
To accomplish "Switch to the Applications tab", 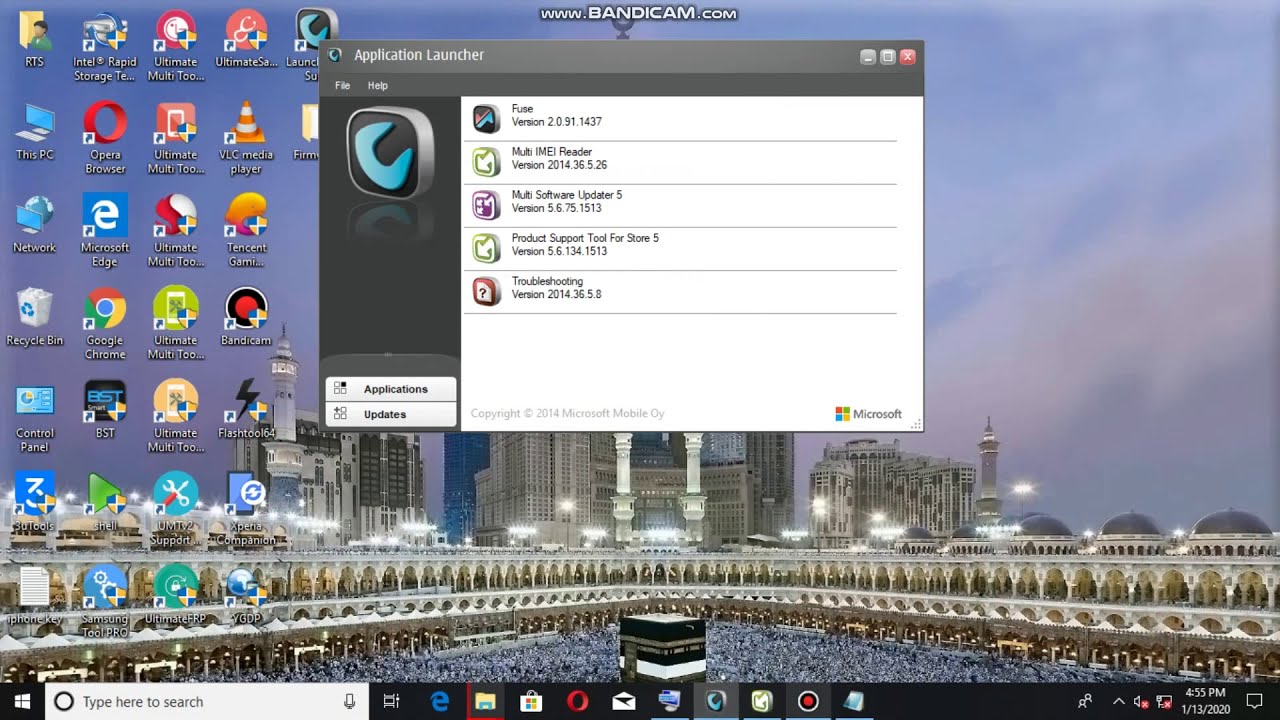I will pyautogui.click(x=391, y=389).
